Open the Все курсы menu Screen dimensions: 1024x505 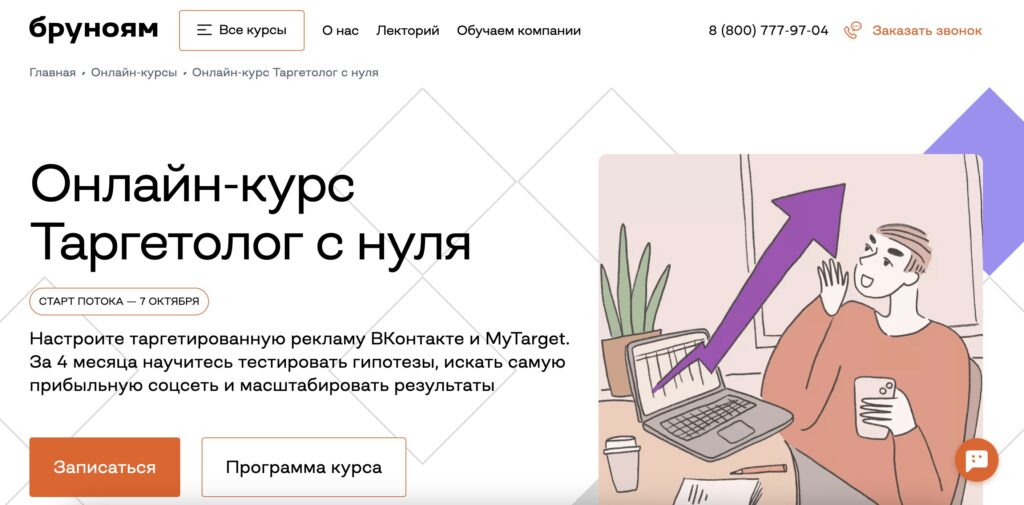(x=242, y=30)
